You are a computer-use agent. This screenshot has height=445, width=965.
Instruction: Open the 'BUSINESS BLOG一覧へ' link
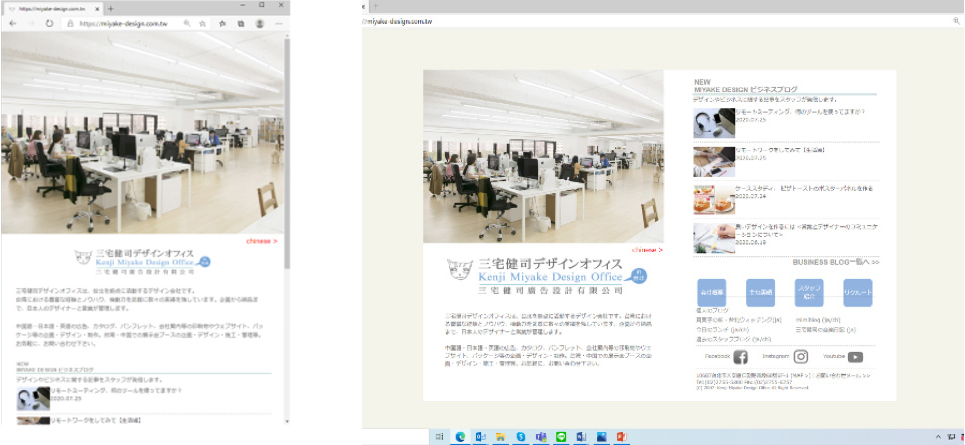[835, 262]
